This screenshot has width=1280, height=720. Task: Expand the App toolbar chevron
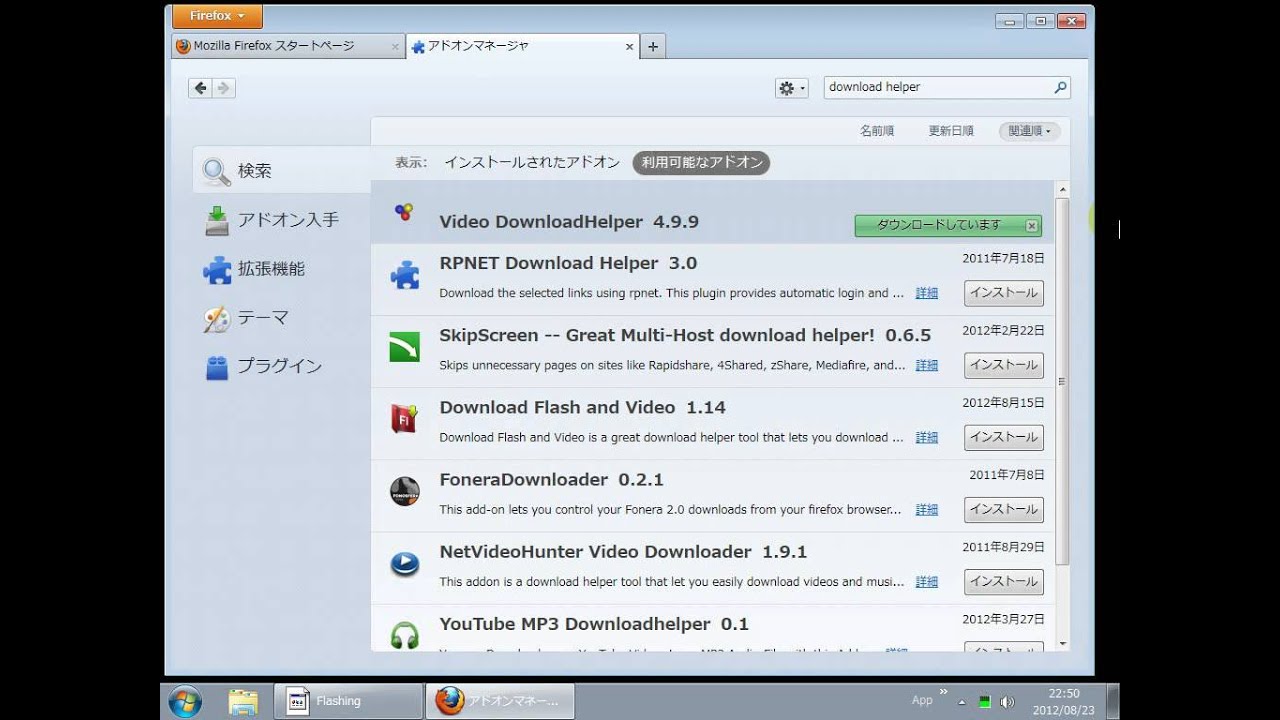pyautogui.click(x=943, y=691)
